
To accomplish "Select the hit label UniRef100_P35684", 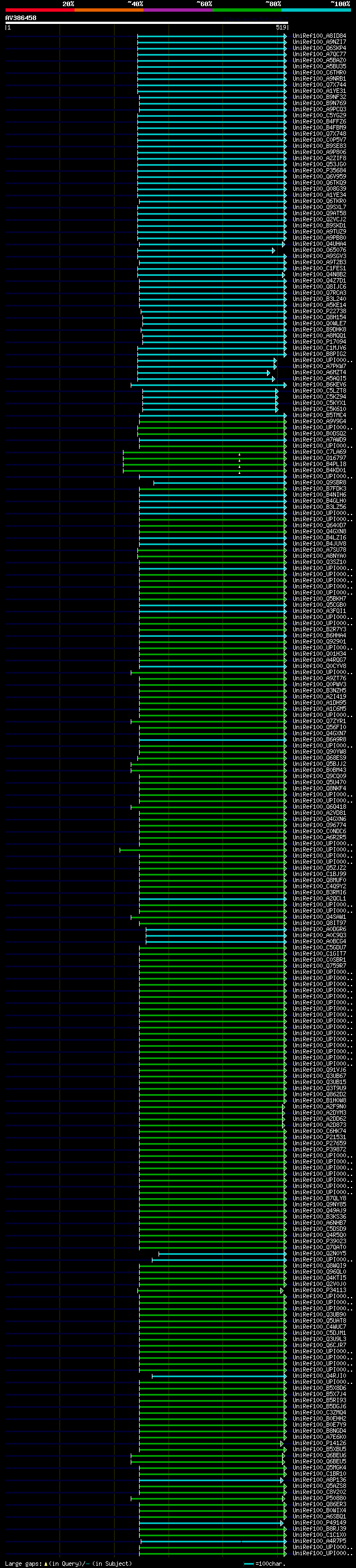I will 319,170.
